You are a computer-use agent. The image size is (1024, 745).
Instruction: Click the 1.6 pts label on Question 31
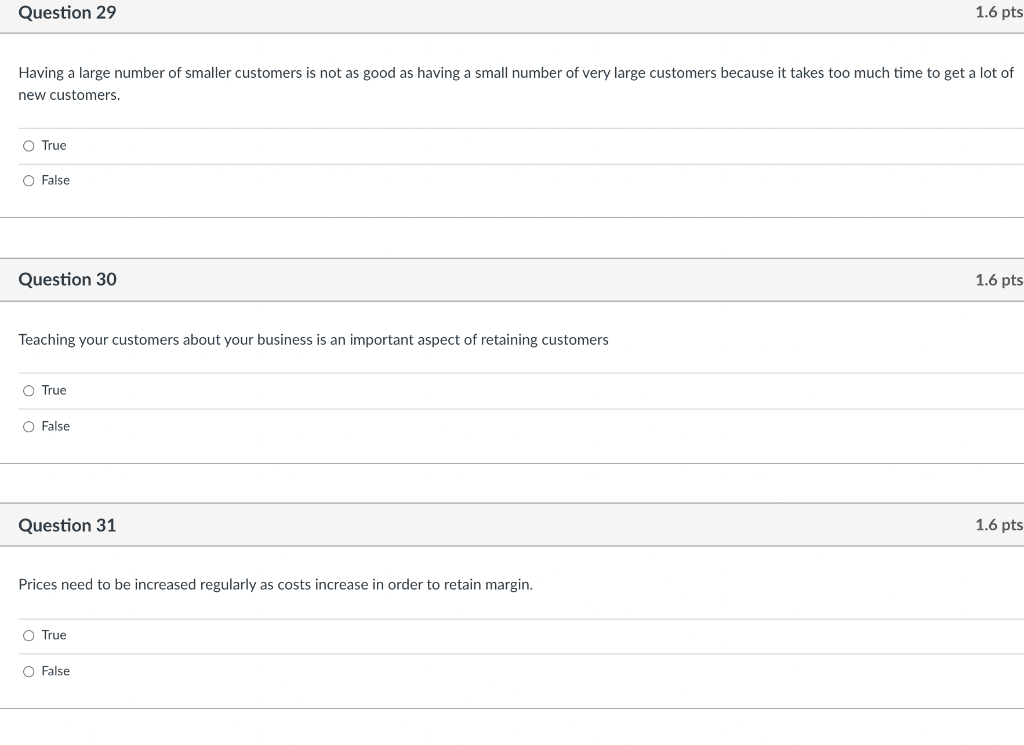coord(998,525)
